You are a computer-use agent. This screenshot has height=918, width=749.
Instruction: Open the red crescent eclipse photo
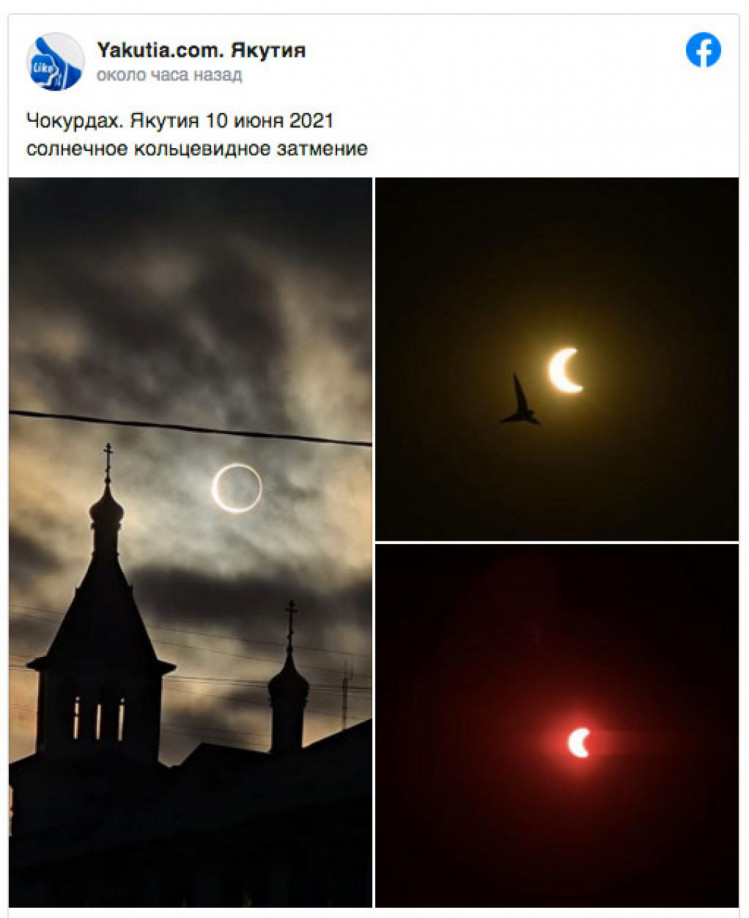point(557,725)
